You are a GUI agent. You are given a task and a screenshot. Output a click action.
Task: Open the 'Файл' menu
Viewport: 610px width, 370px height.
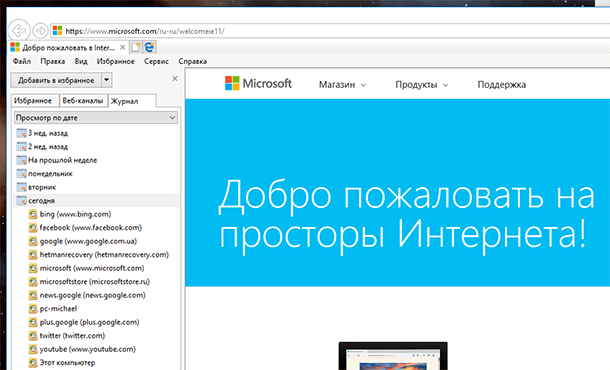click(22, 61)
